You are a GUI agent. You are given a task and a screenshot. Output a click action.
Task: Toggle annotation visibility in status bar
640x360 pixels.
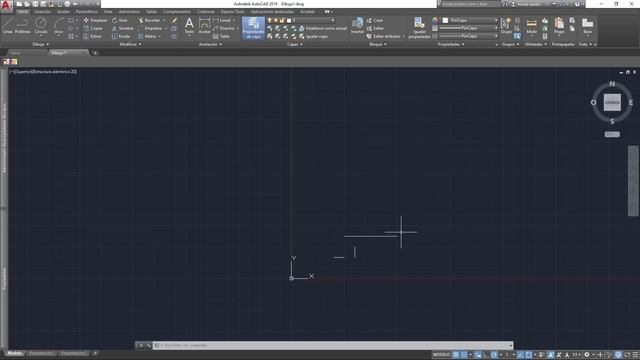click(x=551, y=355)
